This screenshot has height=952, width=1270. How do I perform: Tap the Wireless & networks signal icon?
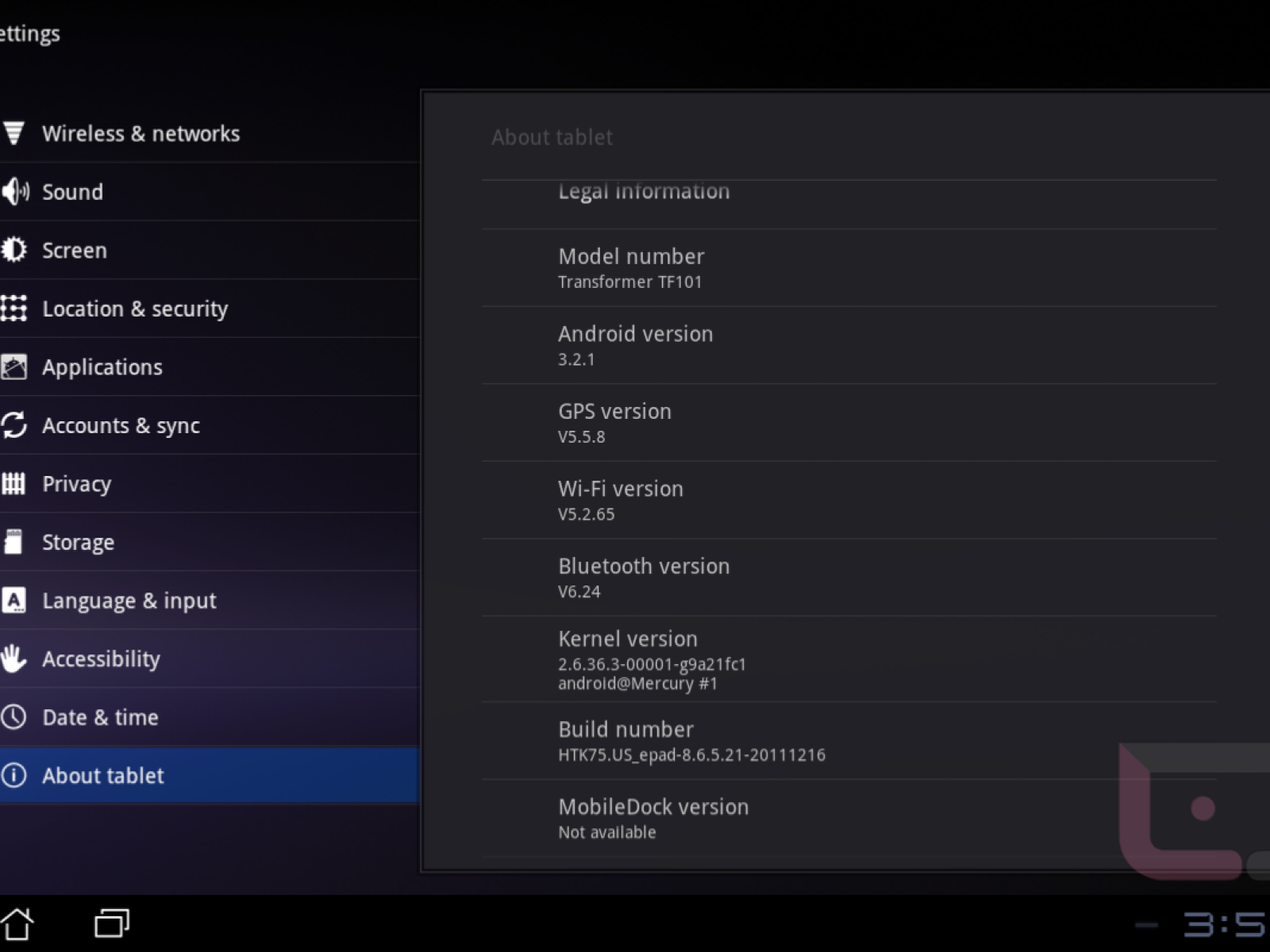pos(13,133)
